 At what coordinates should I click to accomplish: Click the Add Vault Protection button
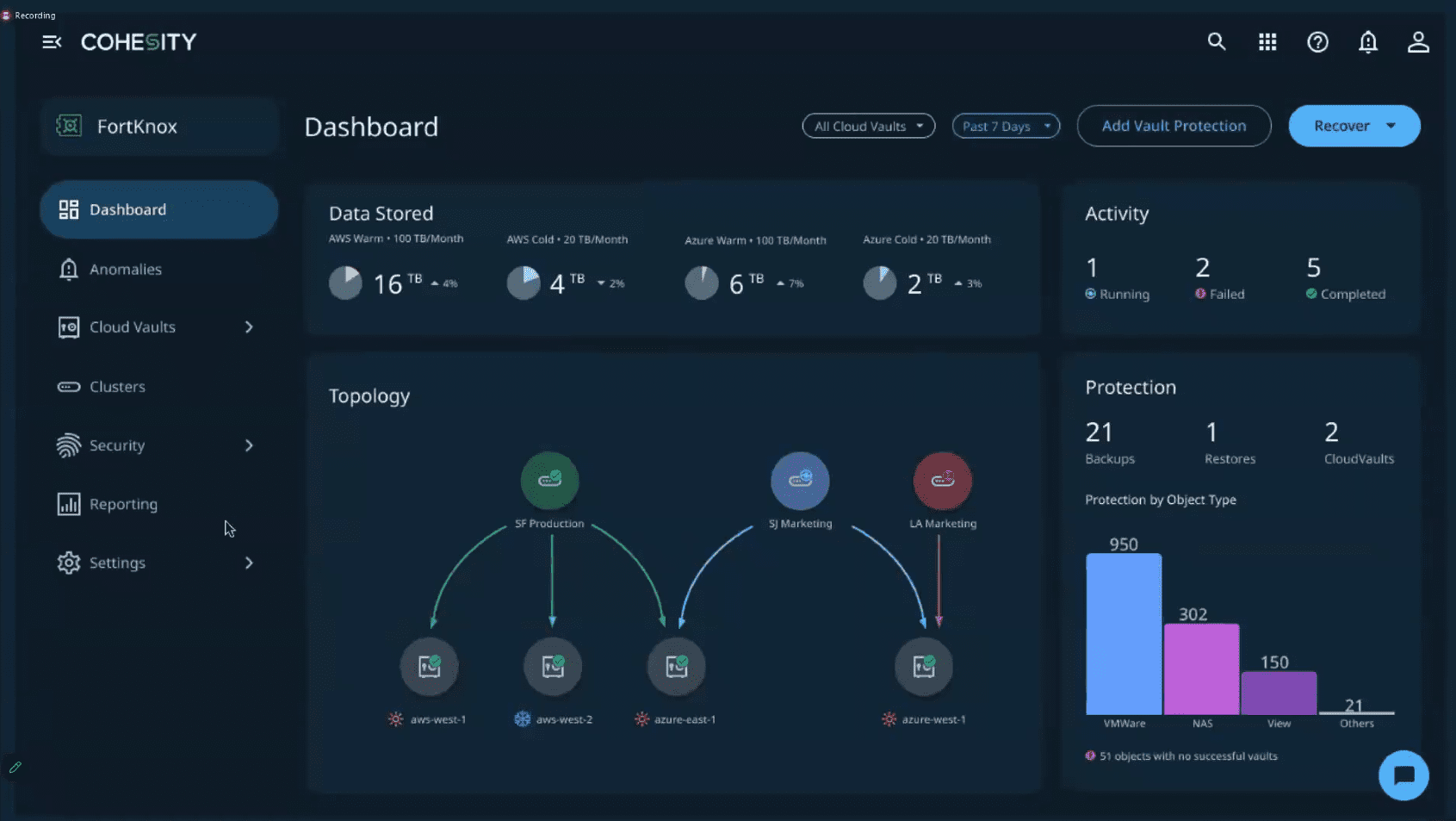click(1174, 126)
